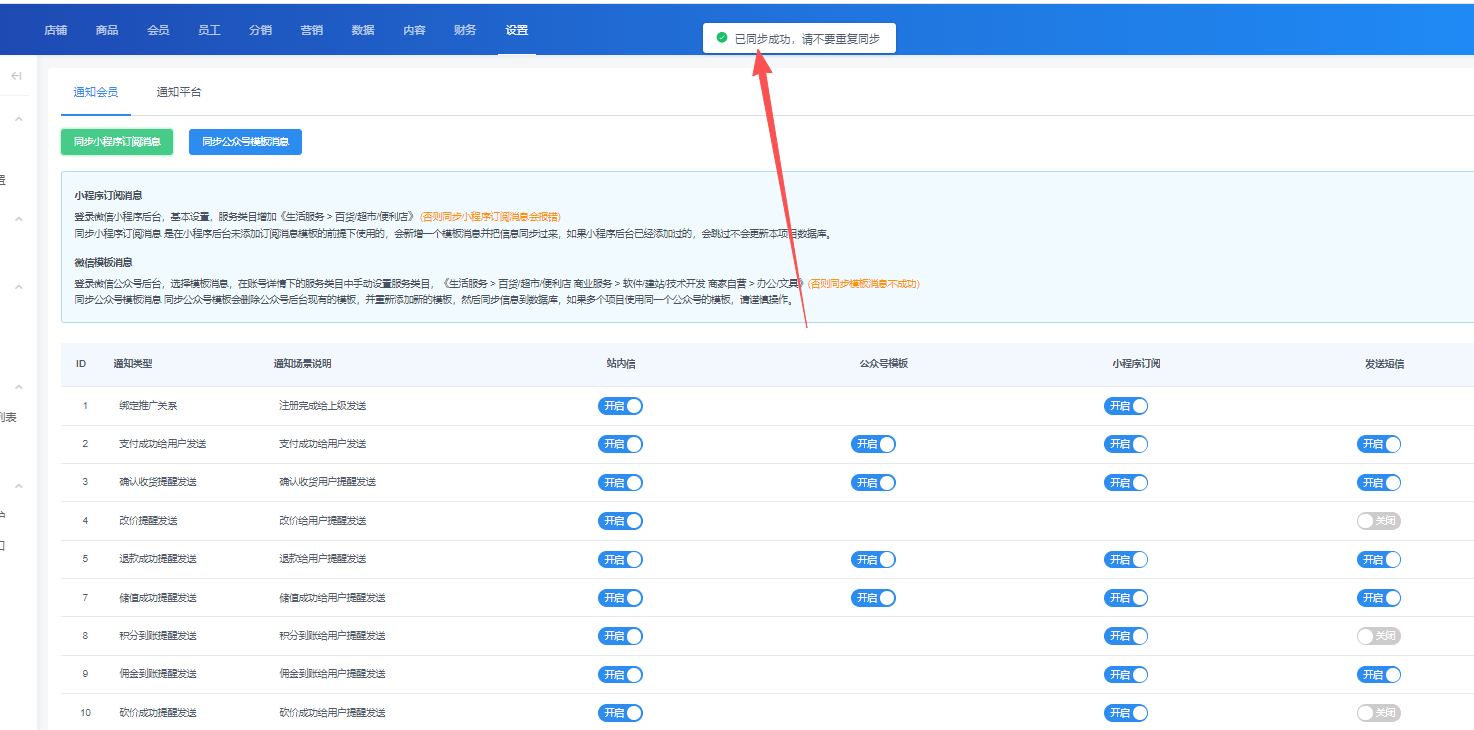Open the 店铺 top menu

click(56, 30)
